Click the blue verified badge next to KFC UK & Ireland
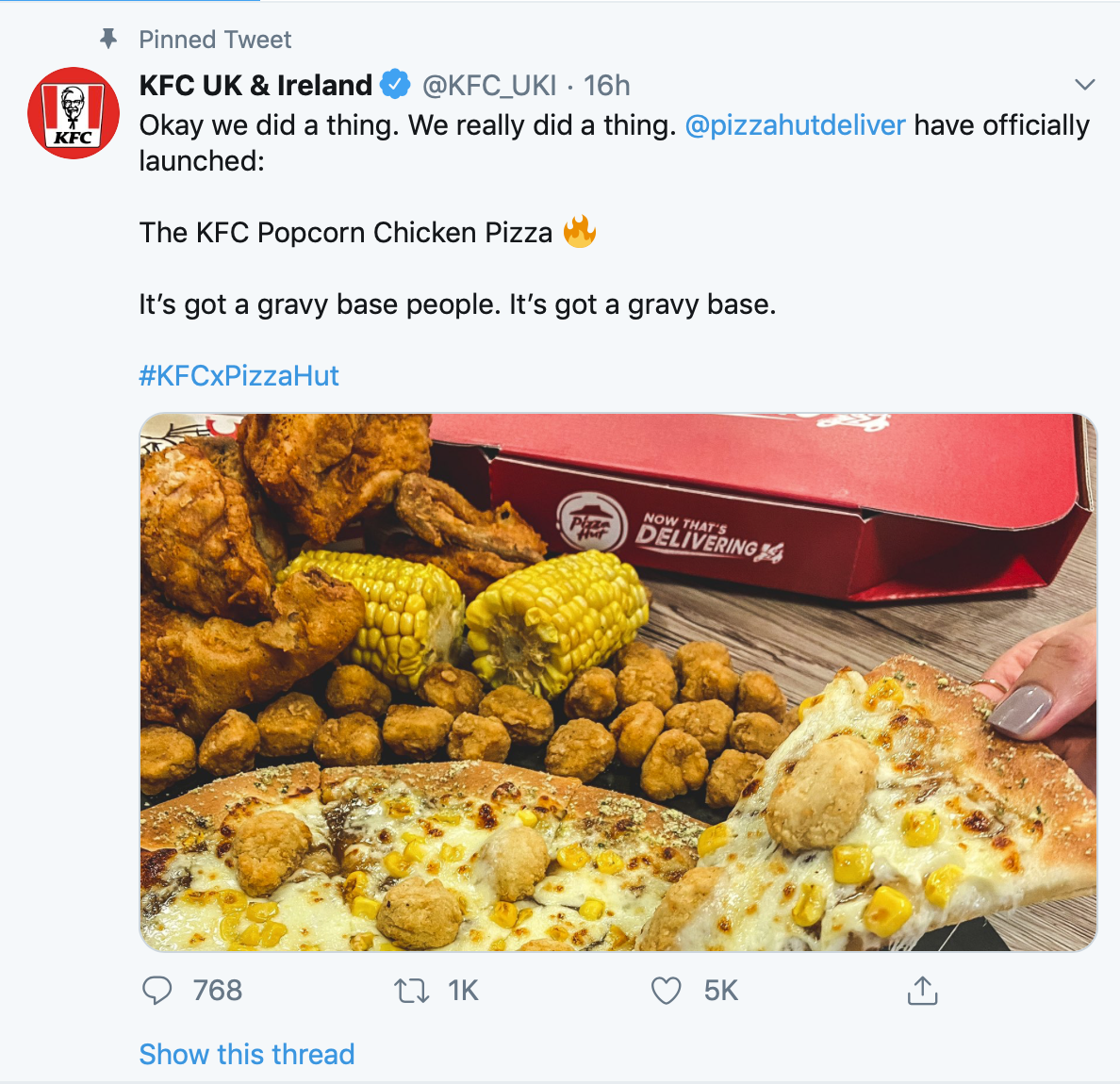The width and height of the screenshot is (1120, 1084). click(x=396, y=84)
